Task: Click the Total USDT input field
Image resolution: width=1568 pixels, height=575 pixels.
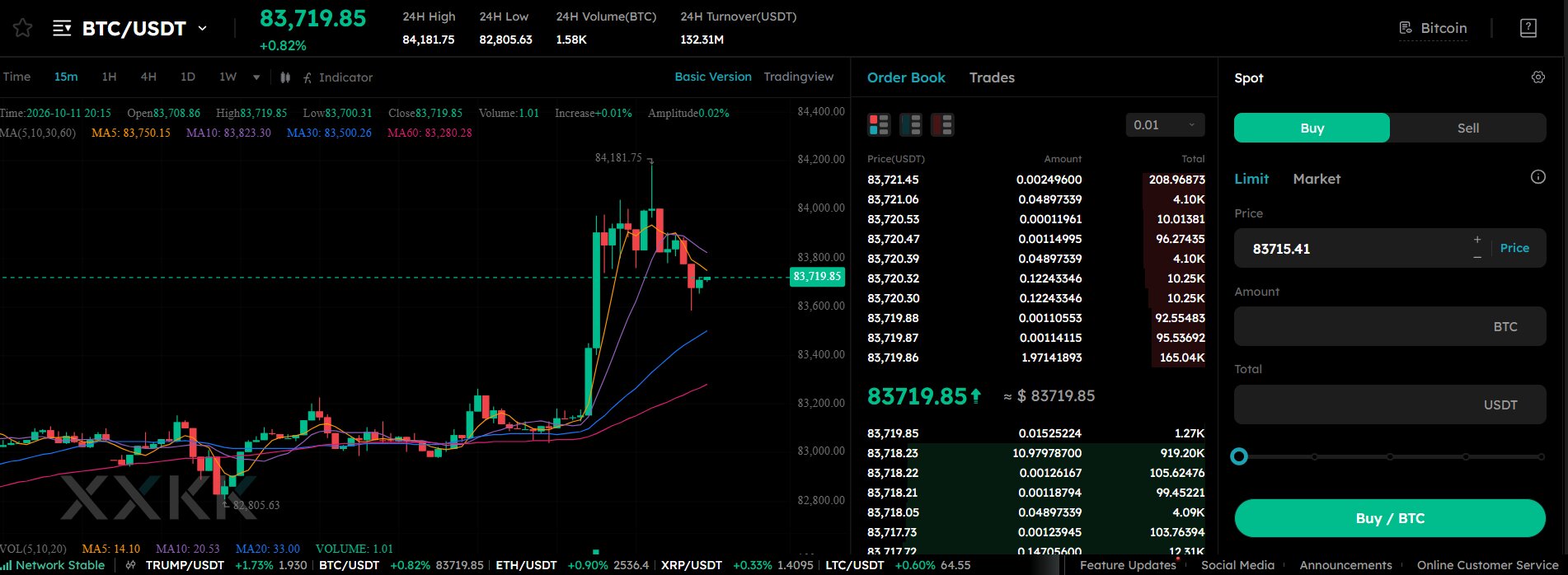Action: tap(1390, 404)
